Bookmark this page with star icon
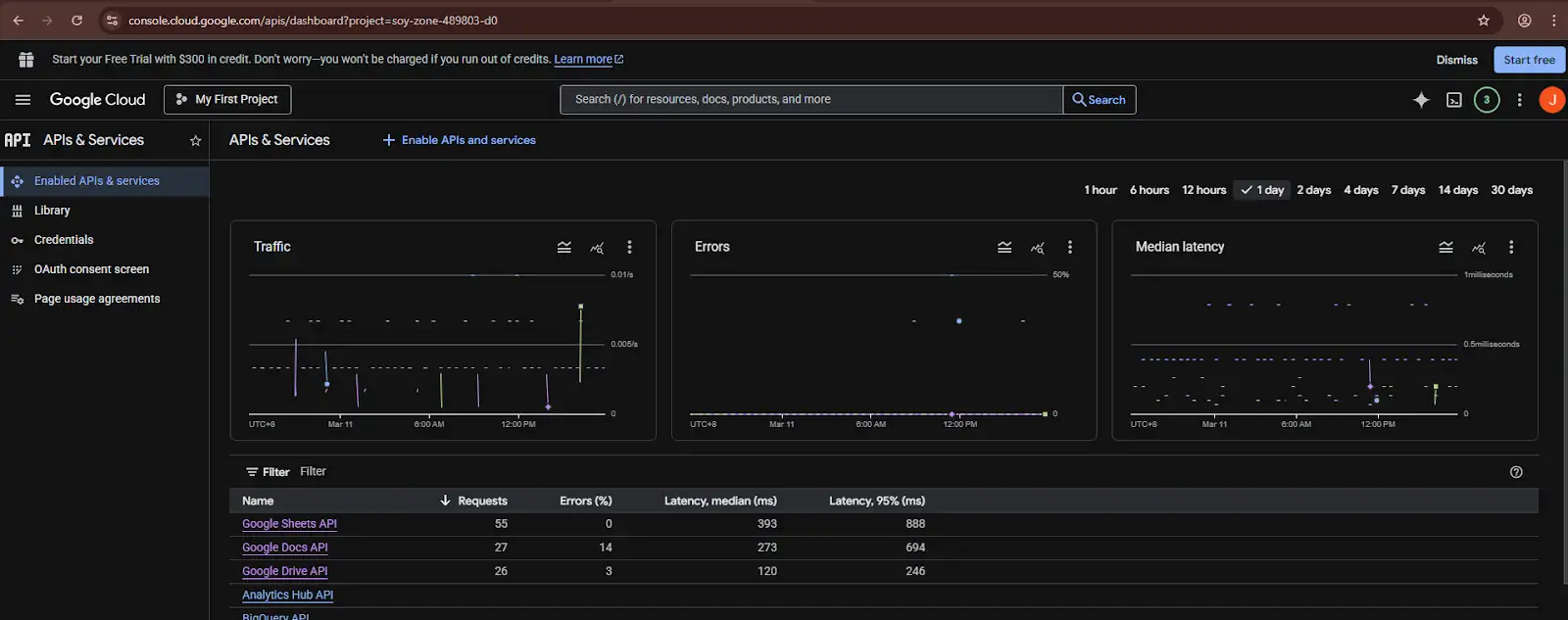Viewport: 1568px width, 620px height. click(x=1484, y=21)
